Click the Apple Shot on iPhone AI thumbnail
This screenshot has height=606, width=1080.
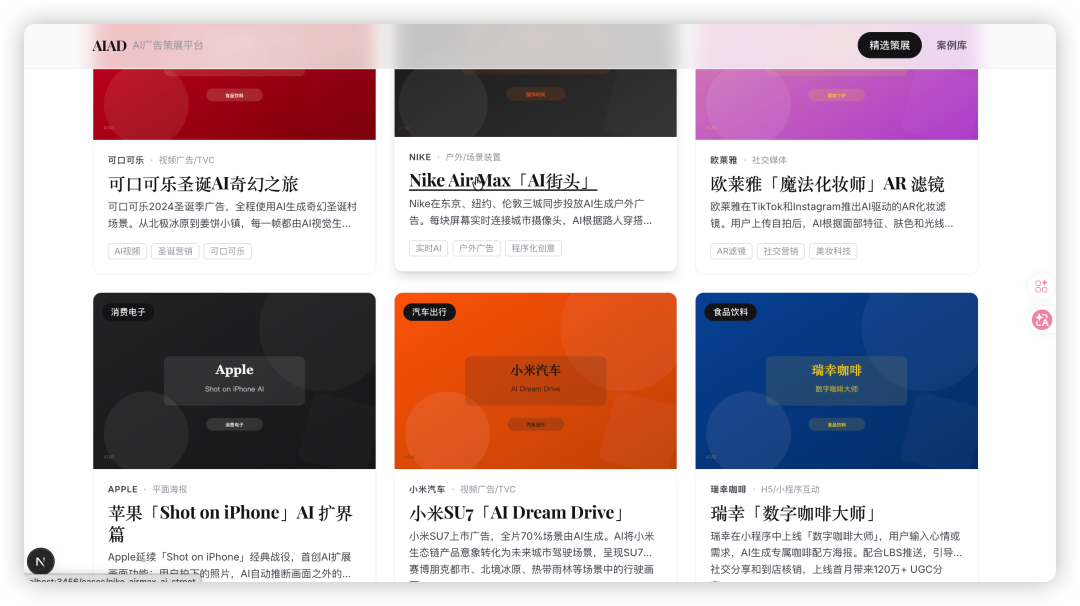pos(234,381)
